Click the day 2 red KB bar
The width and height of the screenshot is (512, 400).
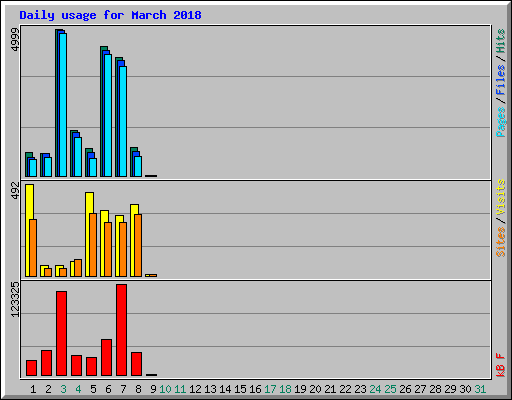[47, 363]
